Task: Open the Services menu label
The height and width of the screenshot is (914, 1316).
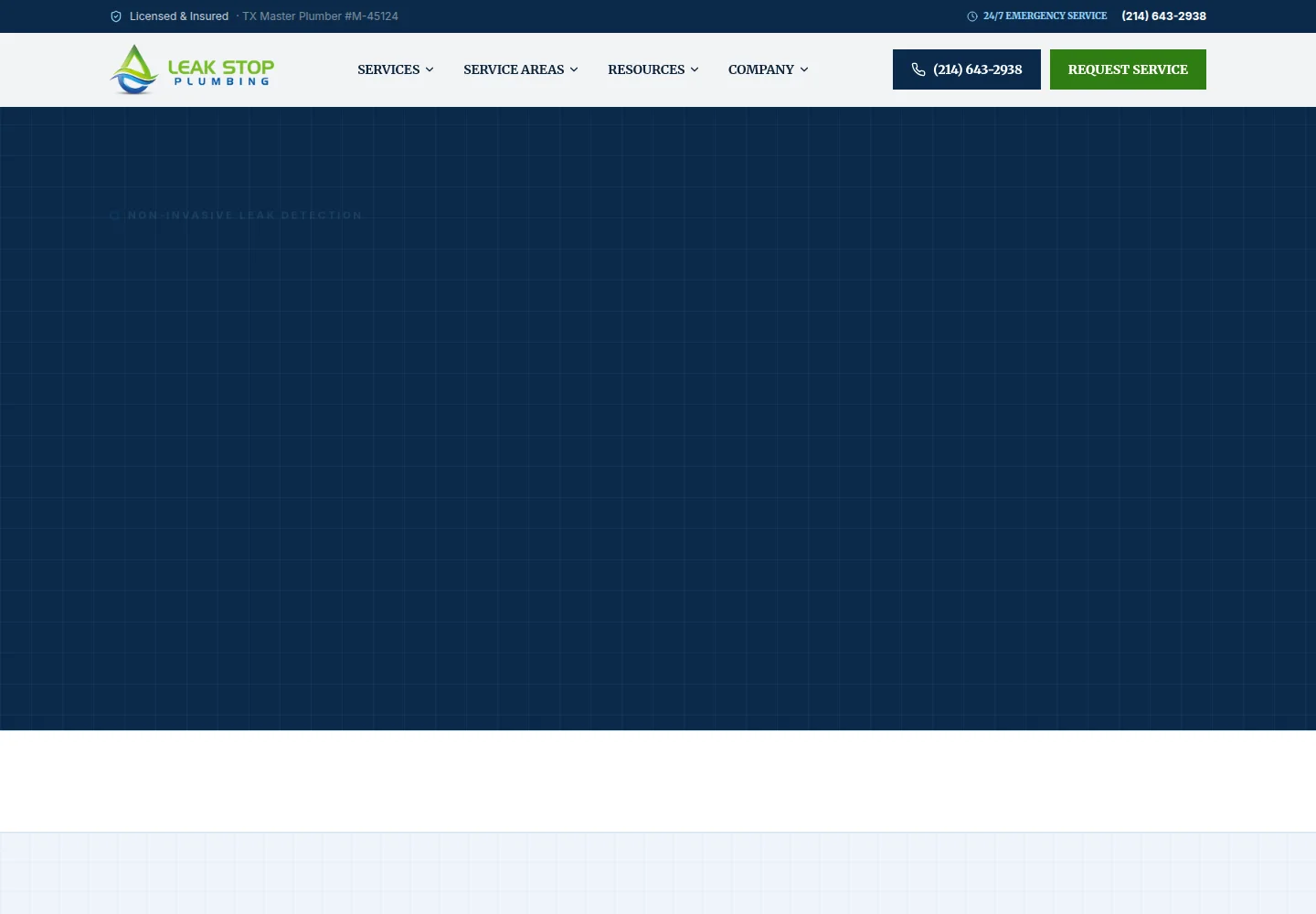Action: coord(388,69)
